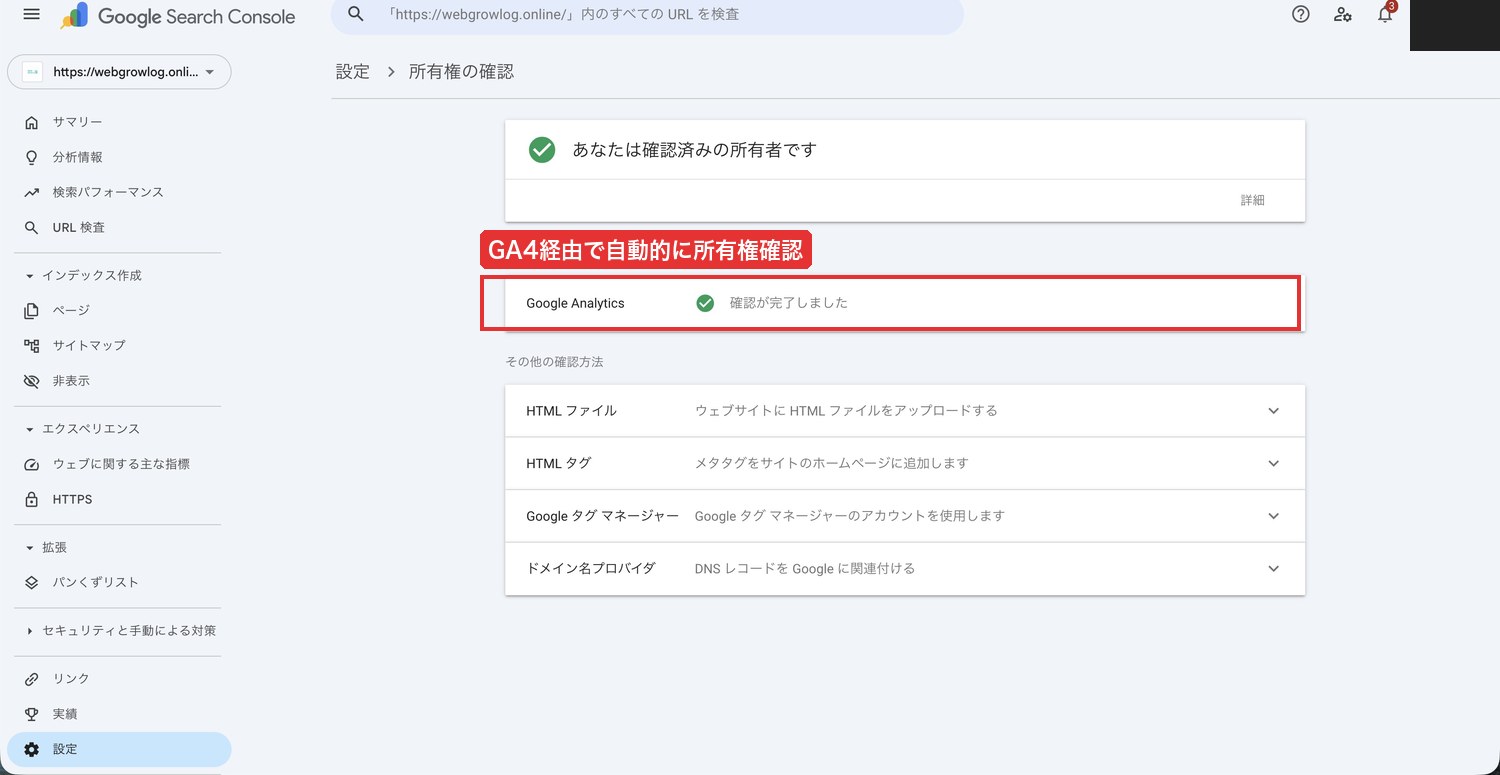The width and height of the screenshot is (1500, 775).
Task: Click the lightbulb icon beside 分析情報
Action: (x=32, y=157)
